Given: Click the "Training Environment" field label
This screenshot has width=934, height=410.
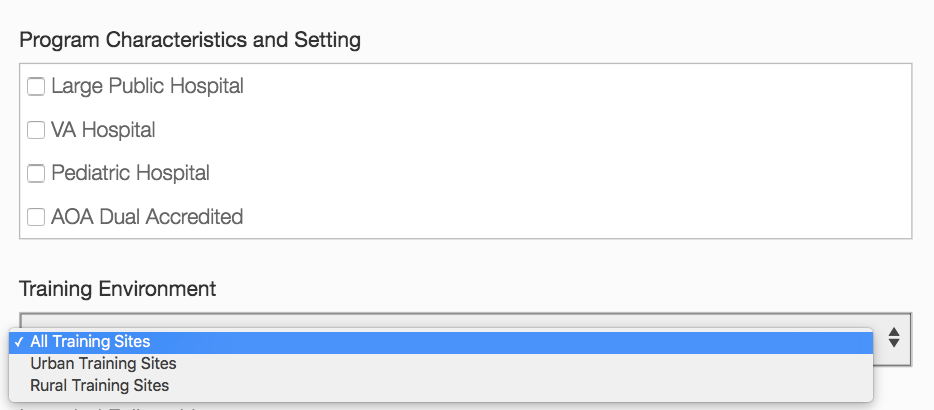Looking at the screenshot, I should 117,289.
